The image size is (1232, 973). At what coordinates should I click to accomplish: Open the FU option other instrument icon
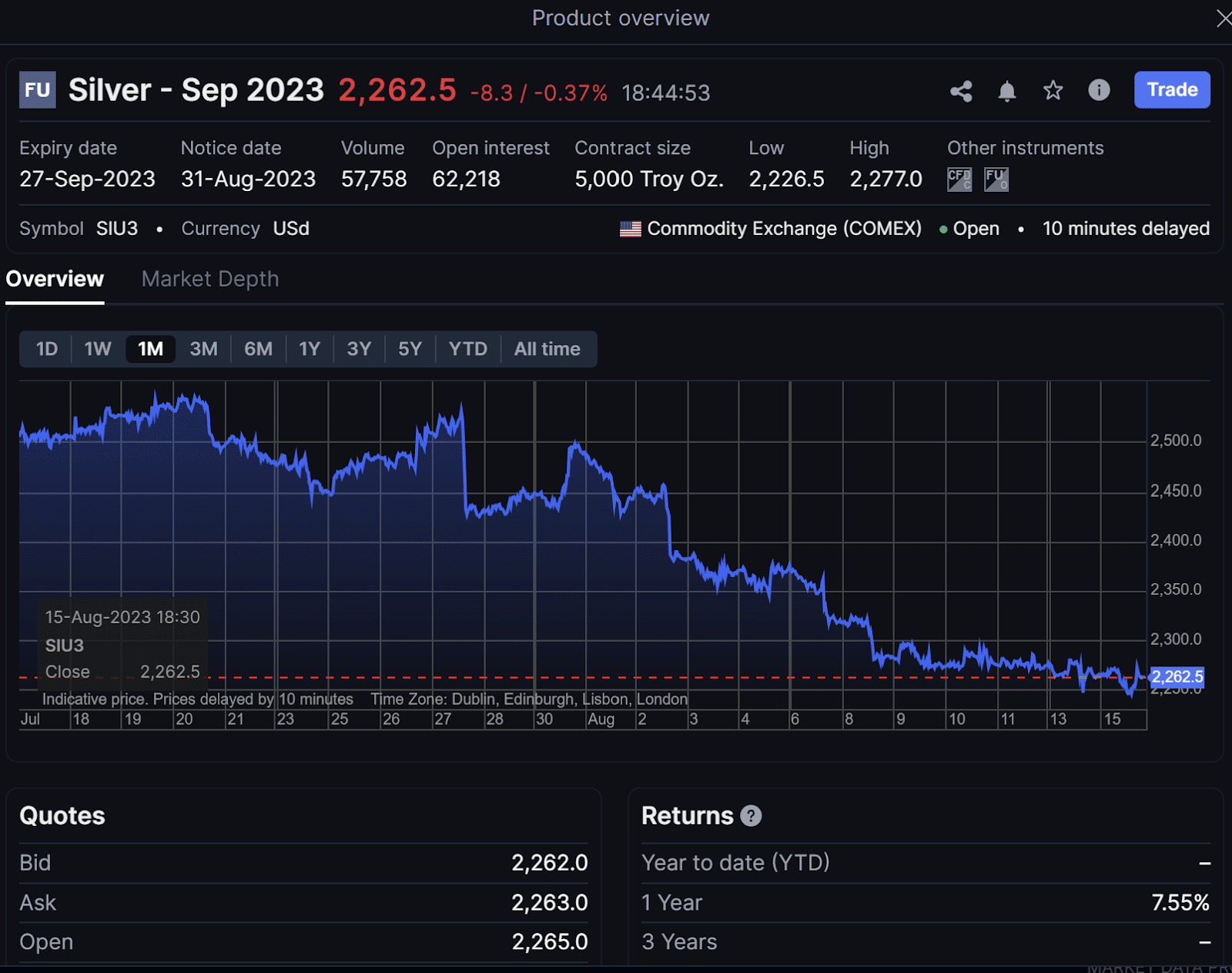996,180
